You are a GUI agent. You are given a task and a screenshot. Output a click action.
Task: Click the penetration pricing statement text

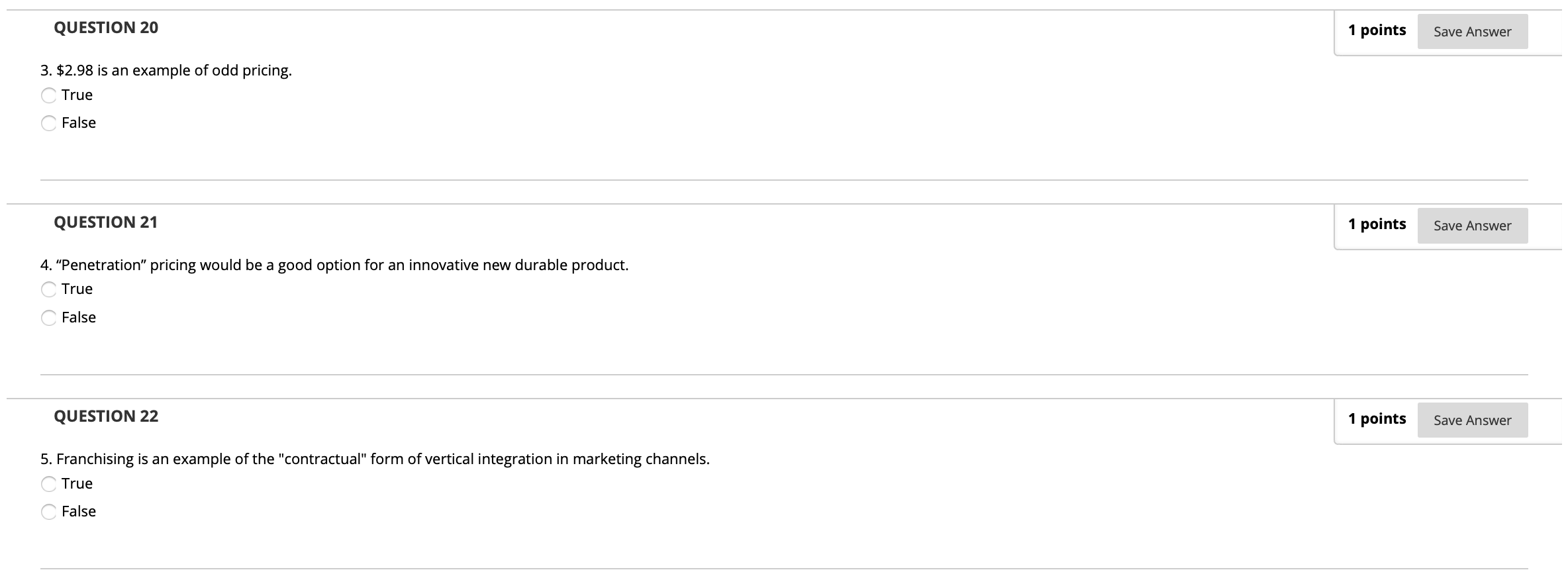[x=334, y=265]
